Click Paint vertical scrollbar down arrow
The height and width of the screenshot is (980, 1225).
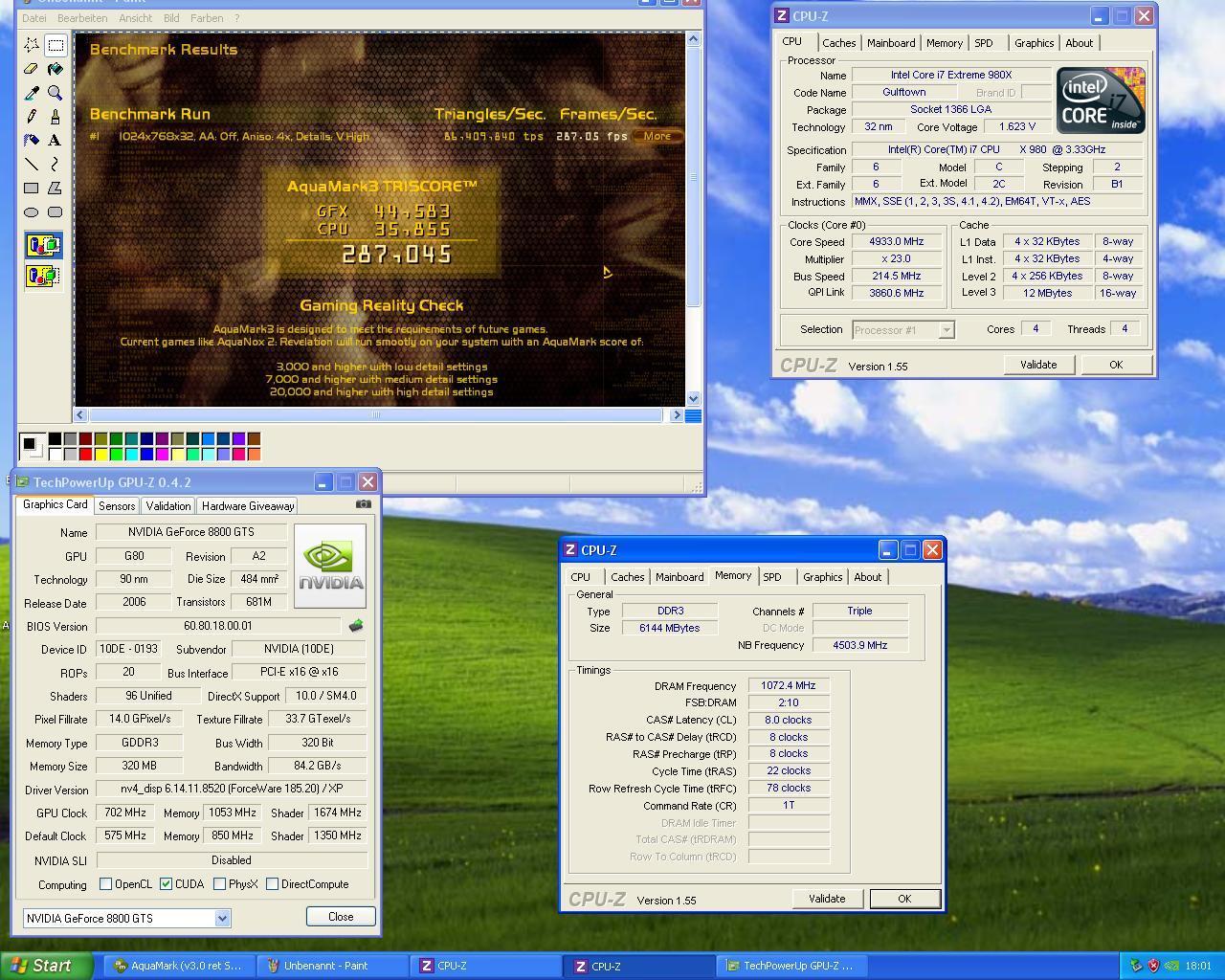pyautogui.click(x=694, y=398)
